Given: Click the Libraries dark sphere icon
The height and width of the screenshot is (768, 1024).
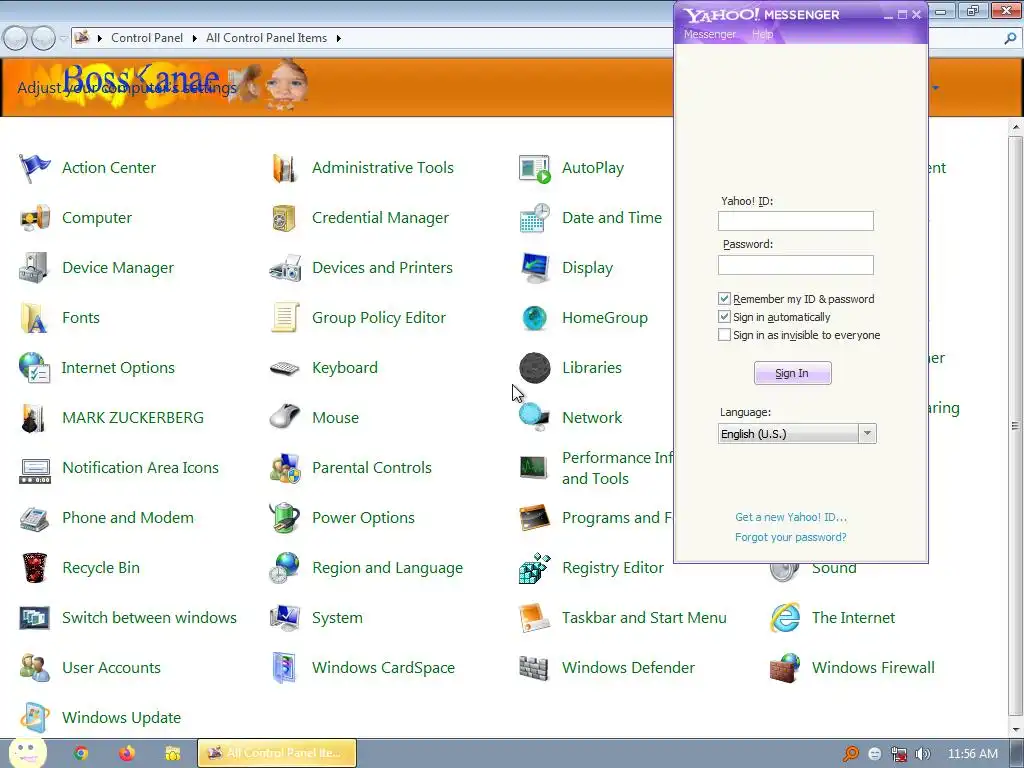Looking at the screenshot, I should (535, 368).
